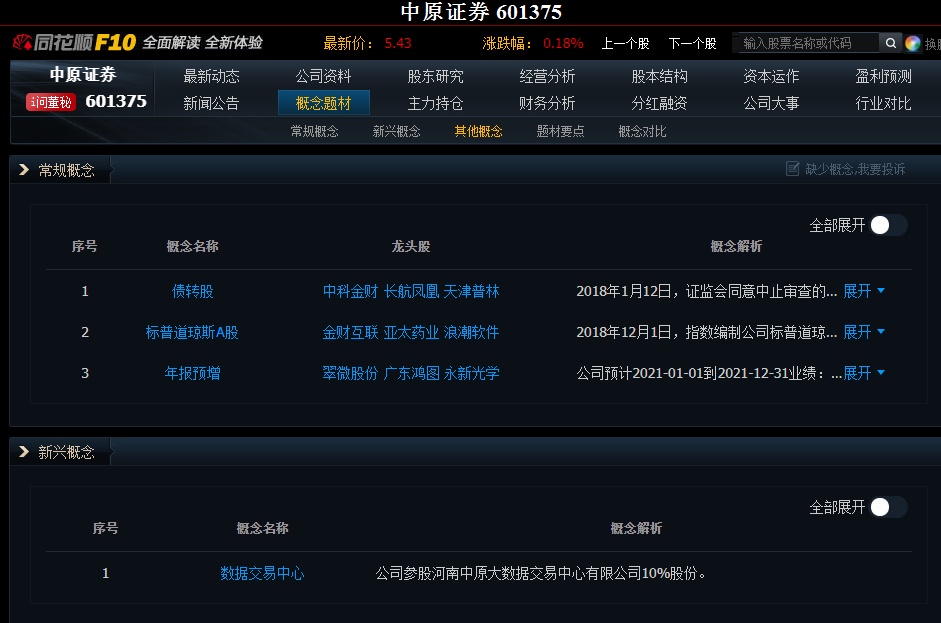Open the 最新动态 tab
The width and height of the screenshot is (941, 623).
coord(211,76)
